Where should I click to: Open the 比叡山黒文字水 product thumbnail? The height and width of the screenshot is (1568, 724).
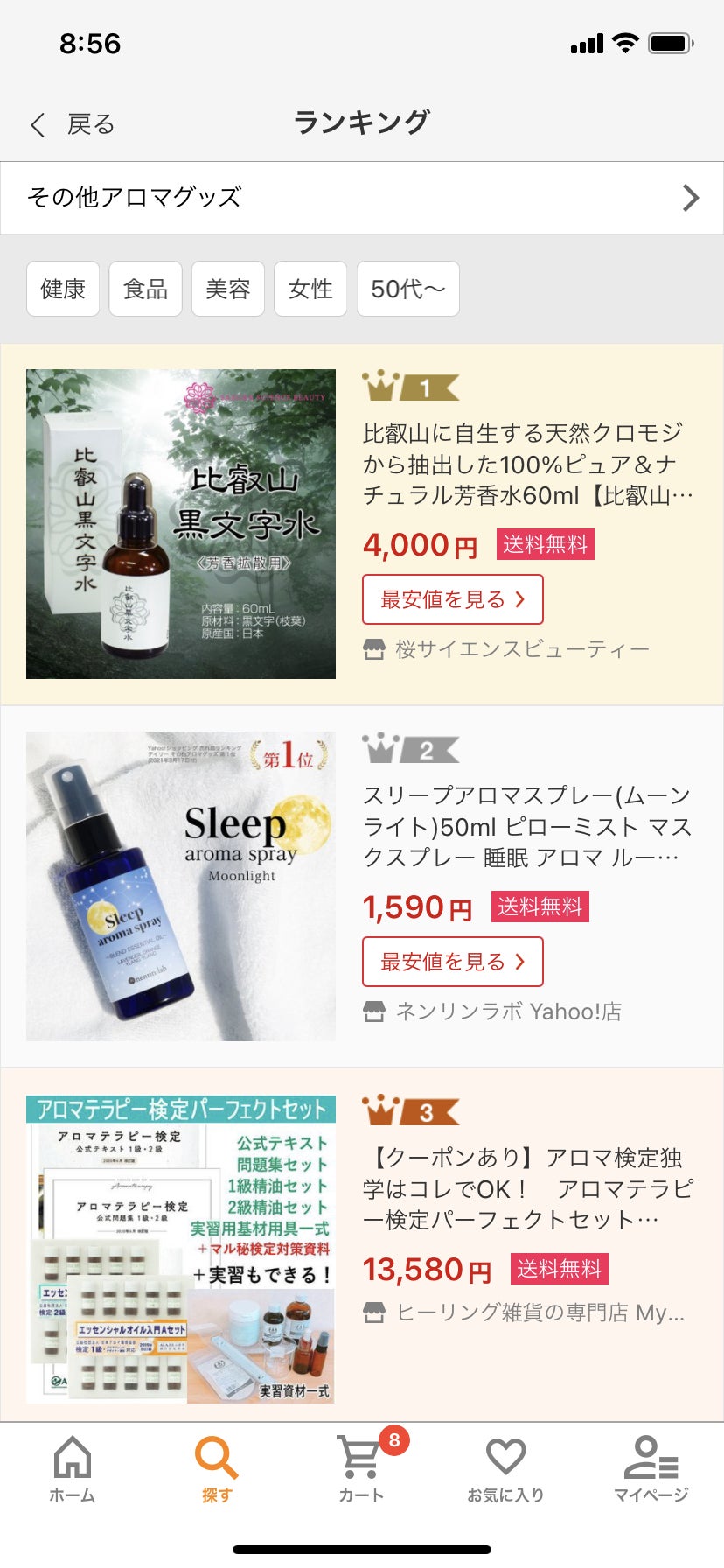181,524
